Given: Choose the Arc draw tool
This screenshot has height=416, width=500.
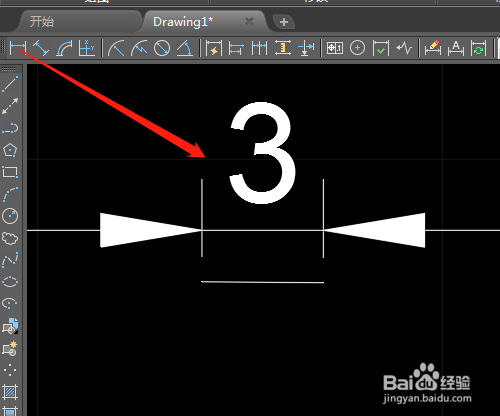Looking at the screenshot, I should (10, 194).
